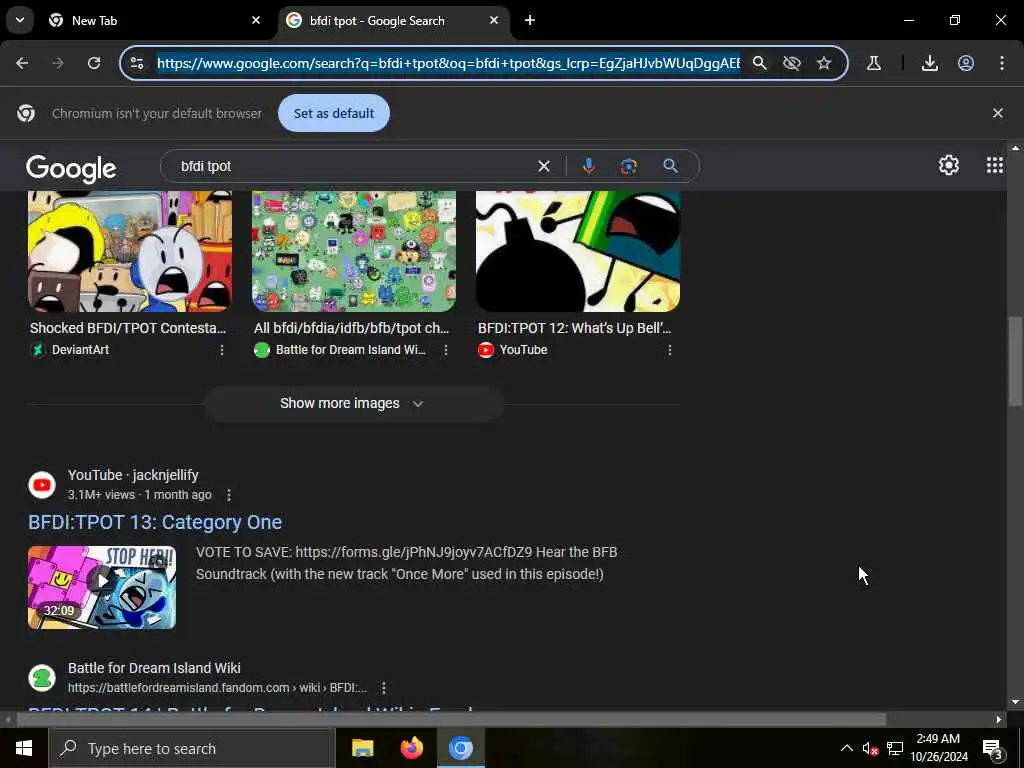Open the Google apps grid
The image size is (1024, 768).
tap(995, 165)
